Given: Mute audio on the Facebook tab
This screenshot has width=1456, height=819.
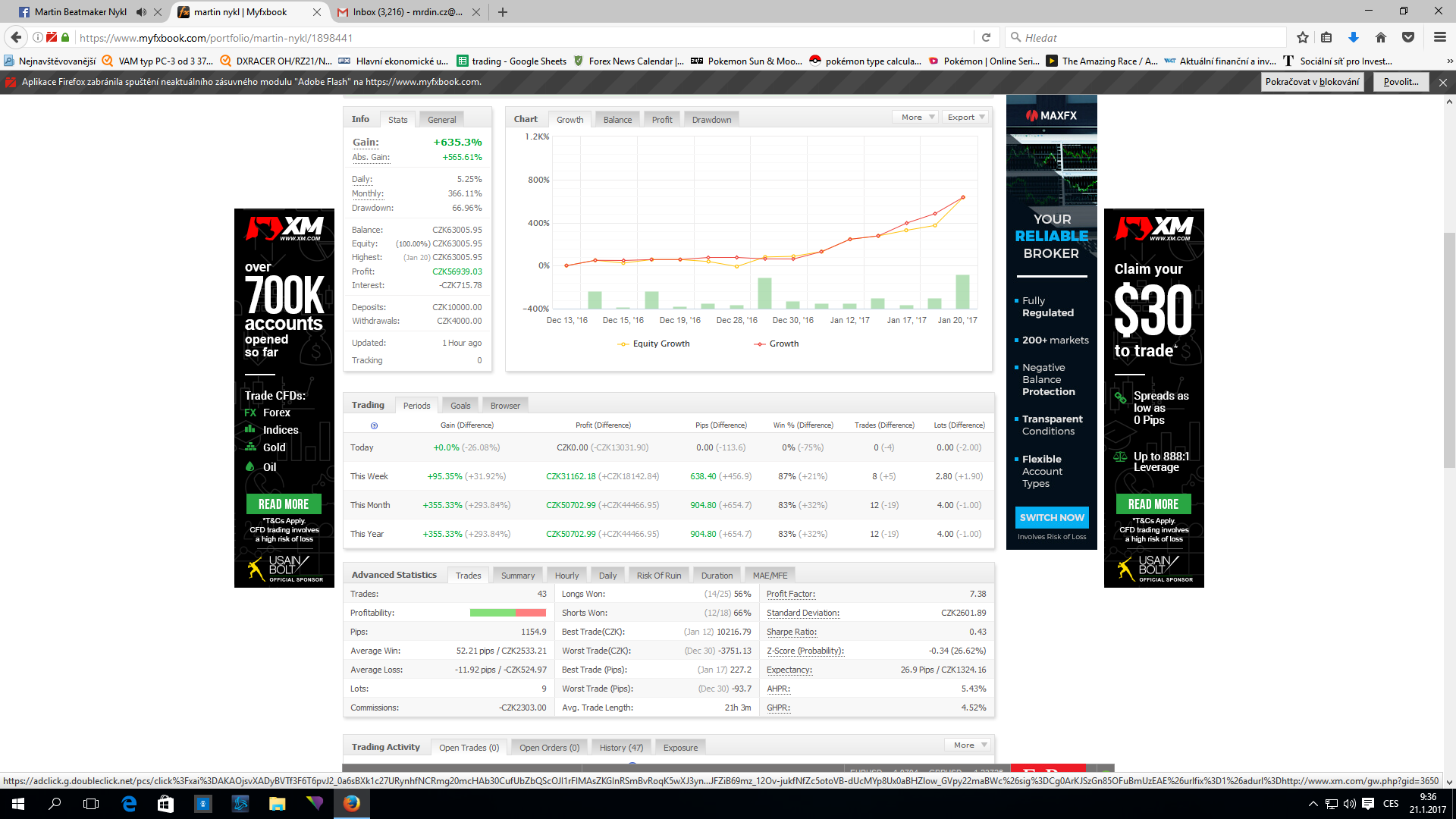Looking at the screenshot, I should pyautogui.click(x=142, y=12).
